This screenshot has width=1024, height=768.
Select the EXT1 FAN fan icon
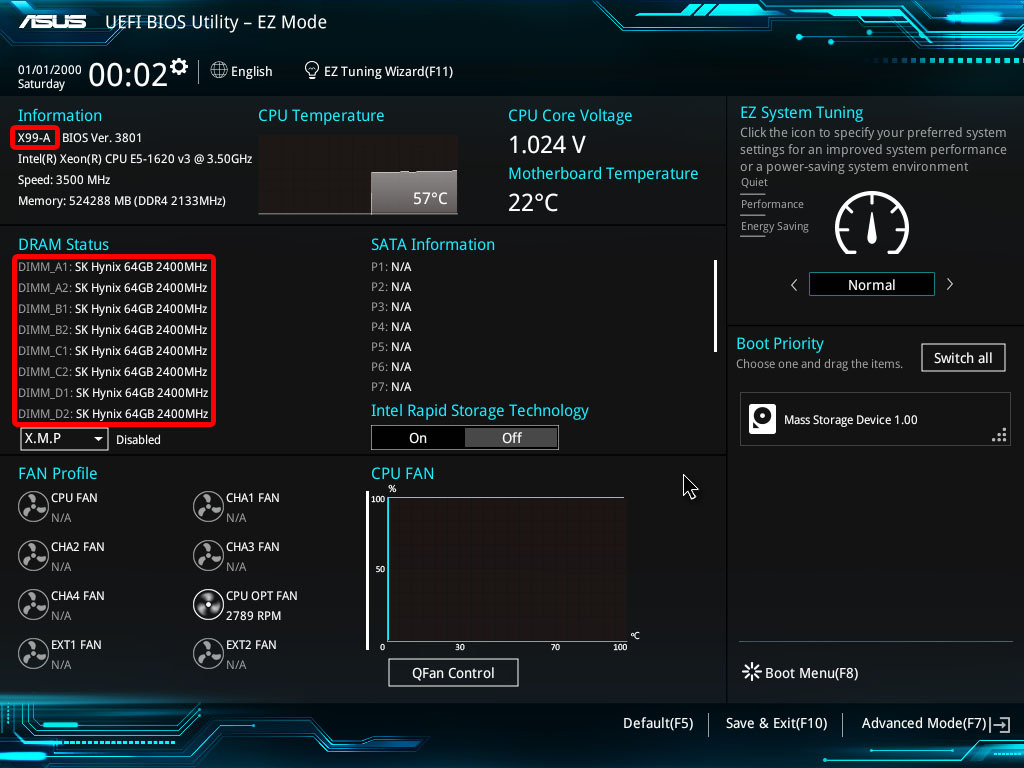pos(33,654)
